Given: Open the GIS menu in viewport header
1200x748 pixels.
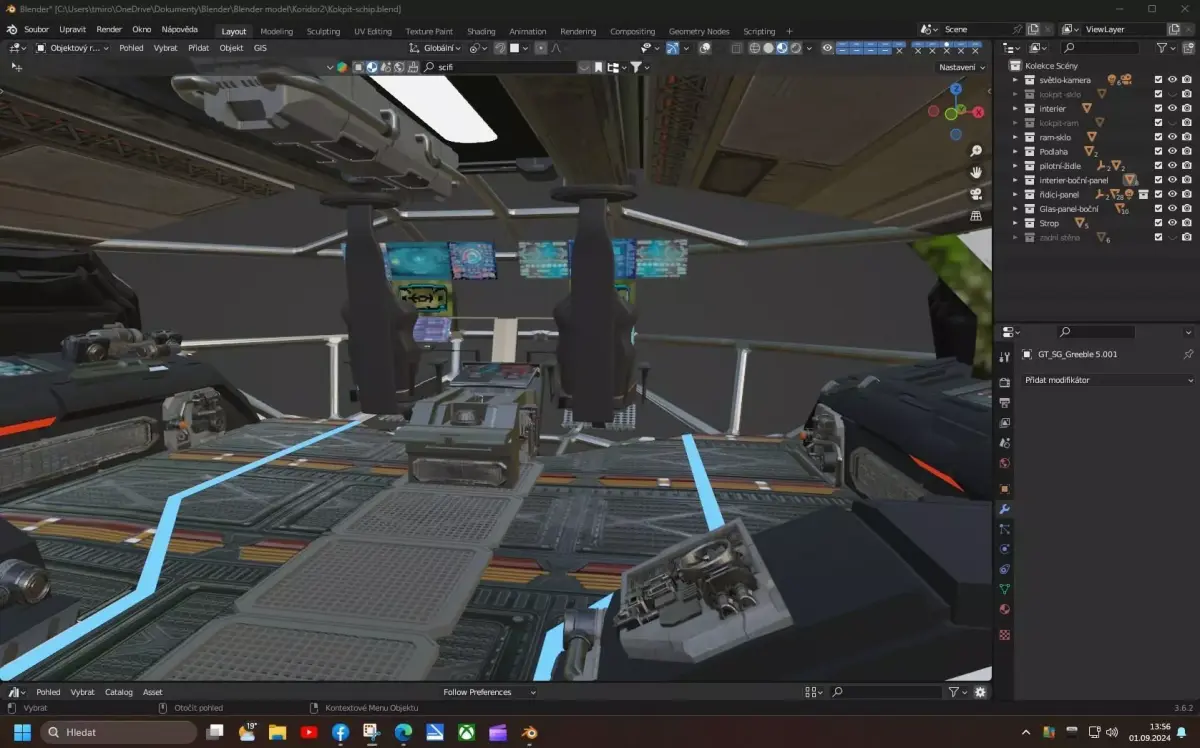Looking at the screenshot, I should tap(260, 48).
